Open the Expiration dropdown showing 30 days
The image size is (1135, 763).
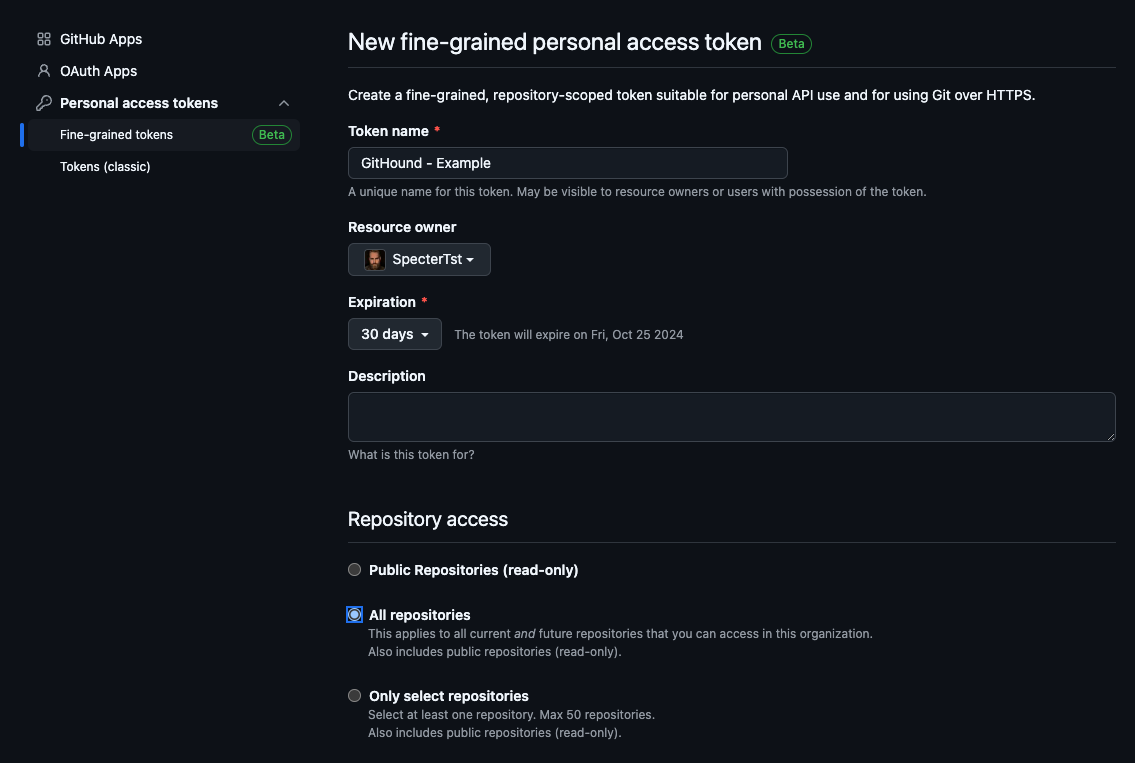[394, 334]
